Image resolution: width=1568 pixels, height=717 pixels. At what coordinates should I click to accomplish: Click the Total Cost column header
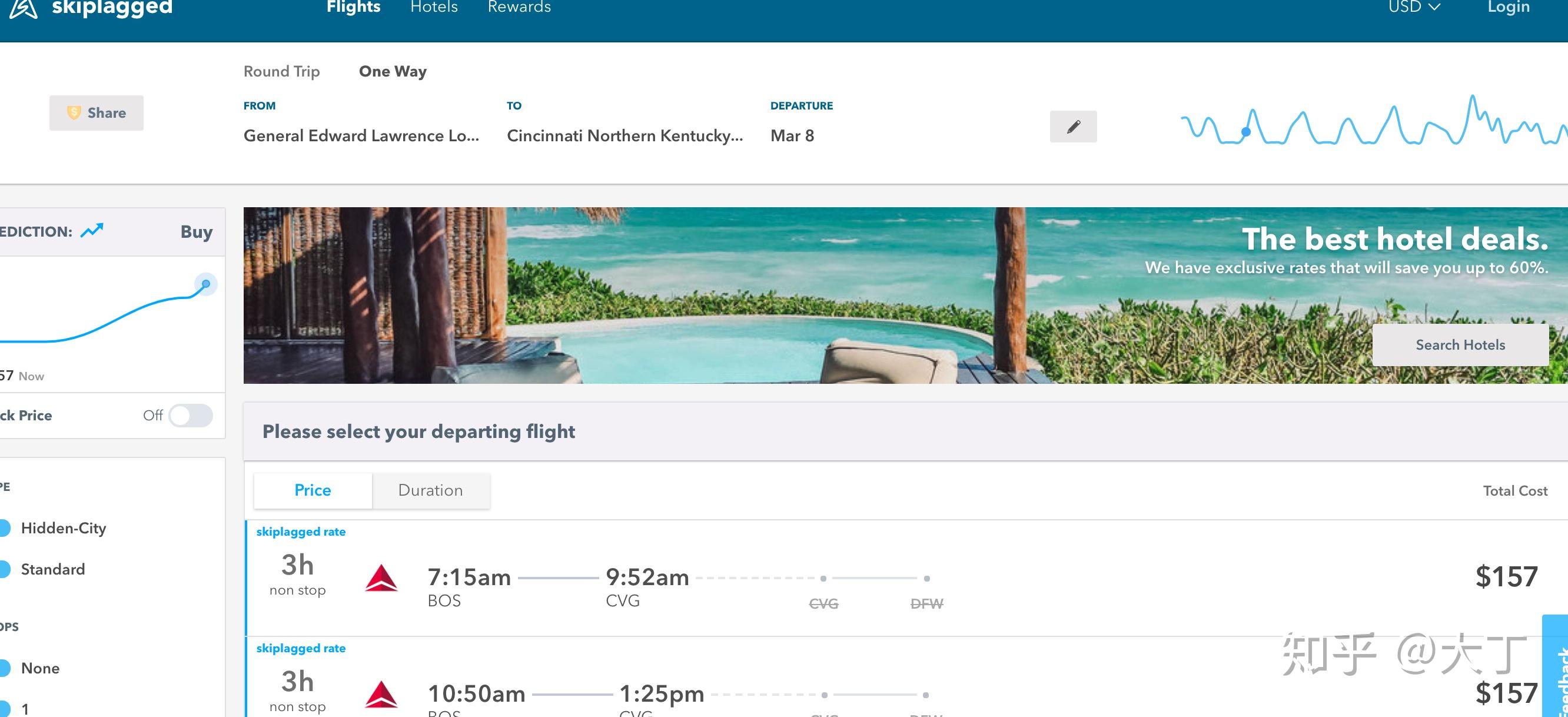click(x=1515, y=490)
